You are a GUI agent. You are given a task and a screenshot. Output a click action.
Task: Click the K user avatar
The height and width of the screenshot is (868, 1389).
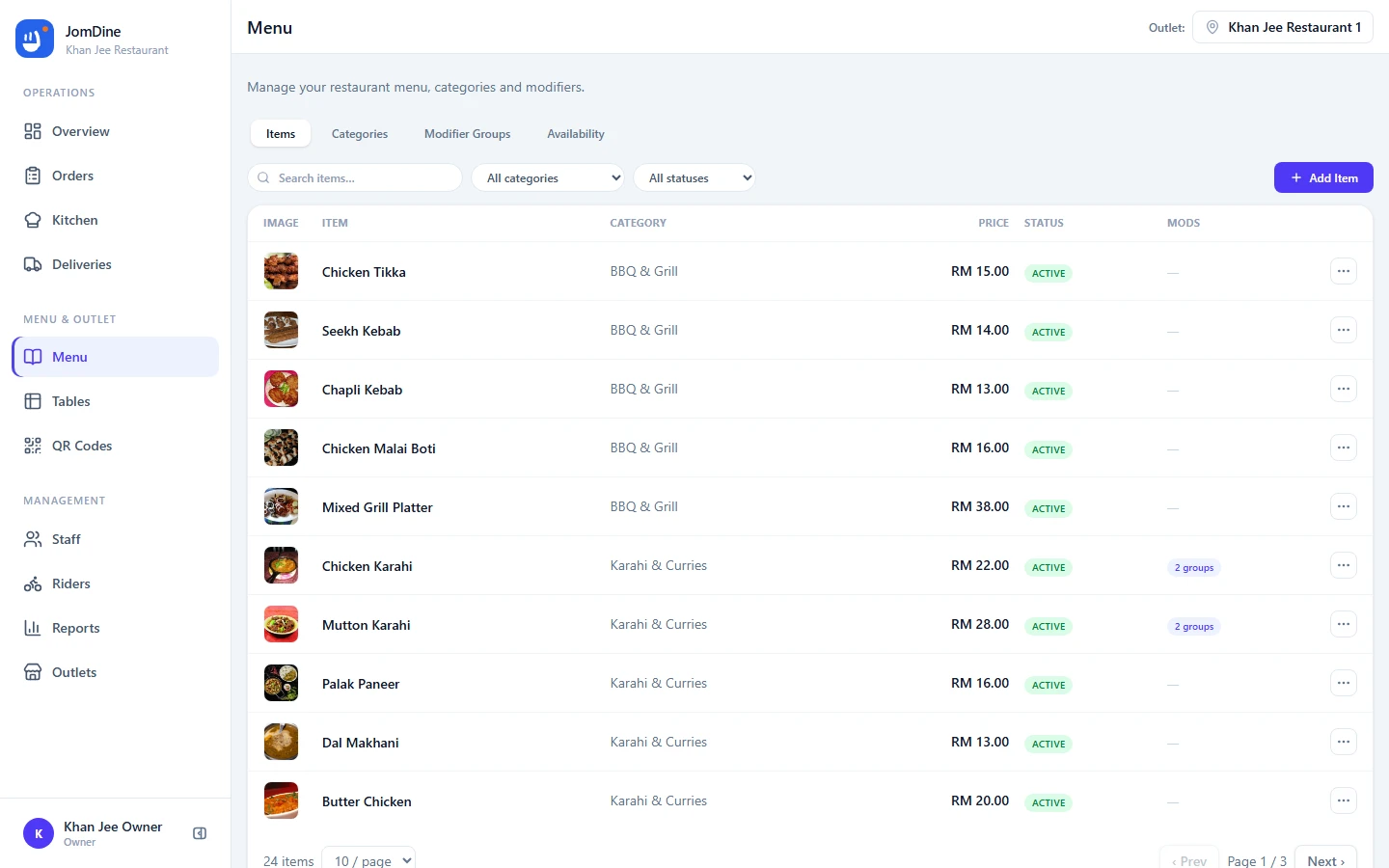click(x=39, y=833)
